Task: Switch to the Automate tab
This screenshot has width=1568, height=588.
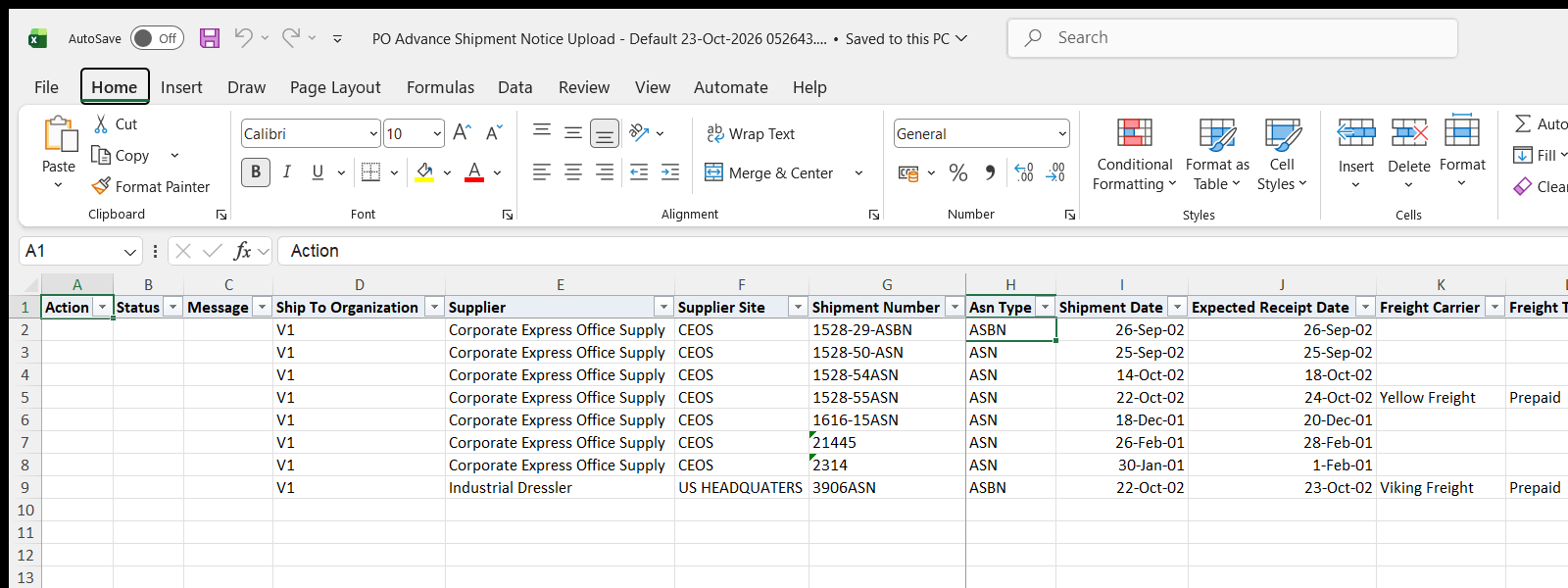Action: 730,87
